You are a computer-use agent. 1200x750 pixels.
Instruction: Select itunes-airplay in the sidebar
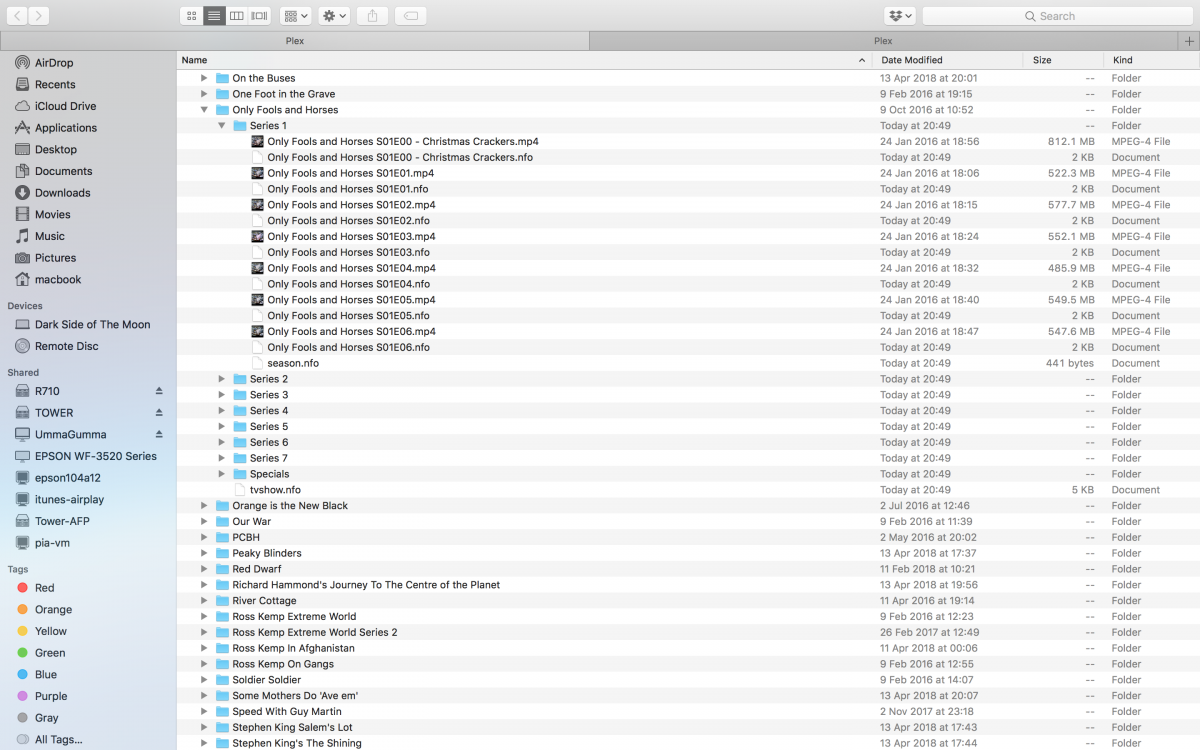point(69,500)
